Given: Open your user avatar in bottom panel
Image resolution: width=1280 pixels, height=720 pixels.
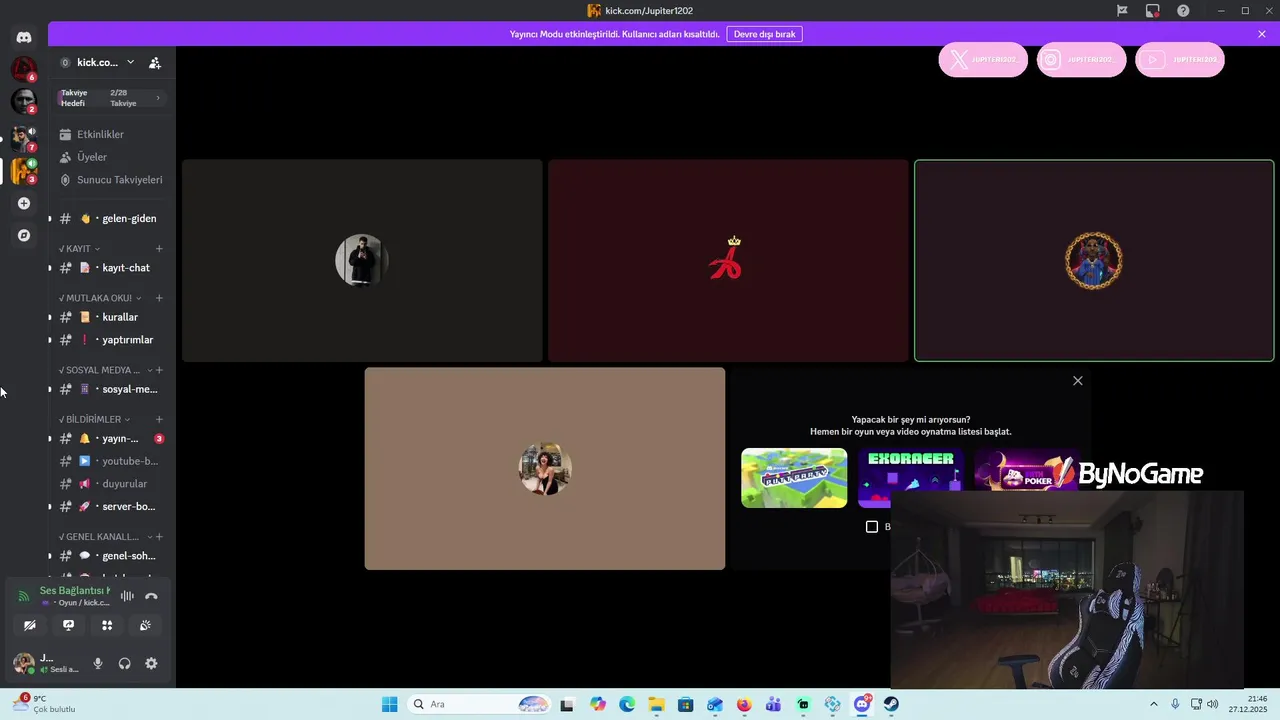Looking at the screenshot, I should pyautogui.click(x=23, y=663).
